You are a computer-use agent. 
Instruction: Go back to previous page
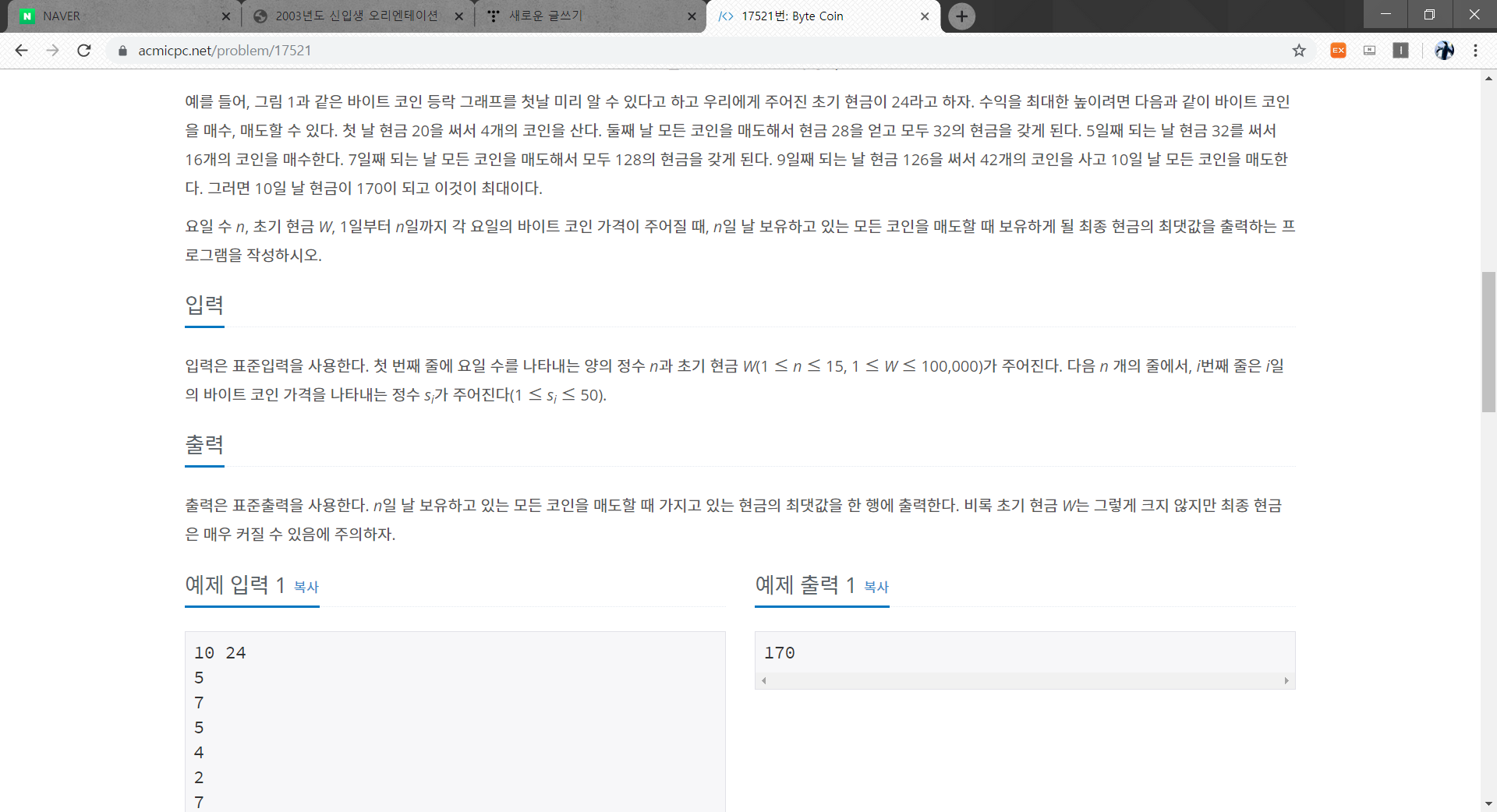tap(22, 51)
